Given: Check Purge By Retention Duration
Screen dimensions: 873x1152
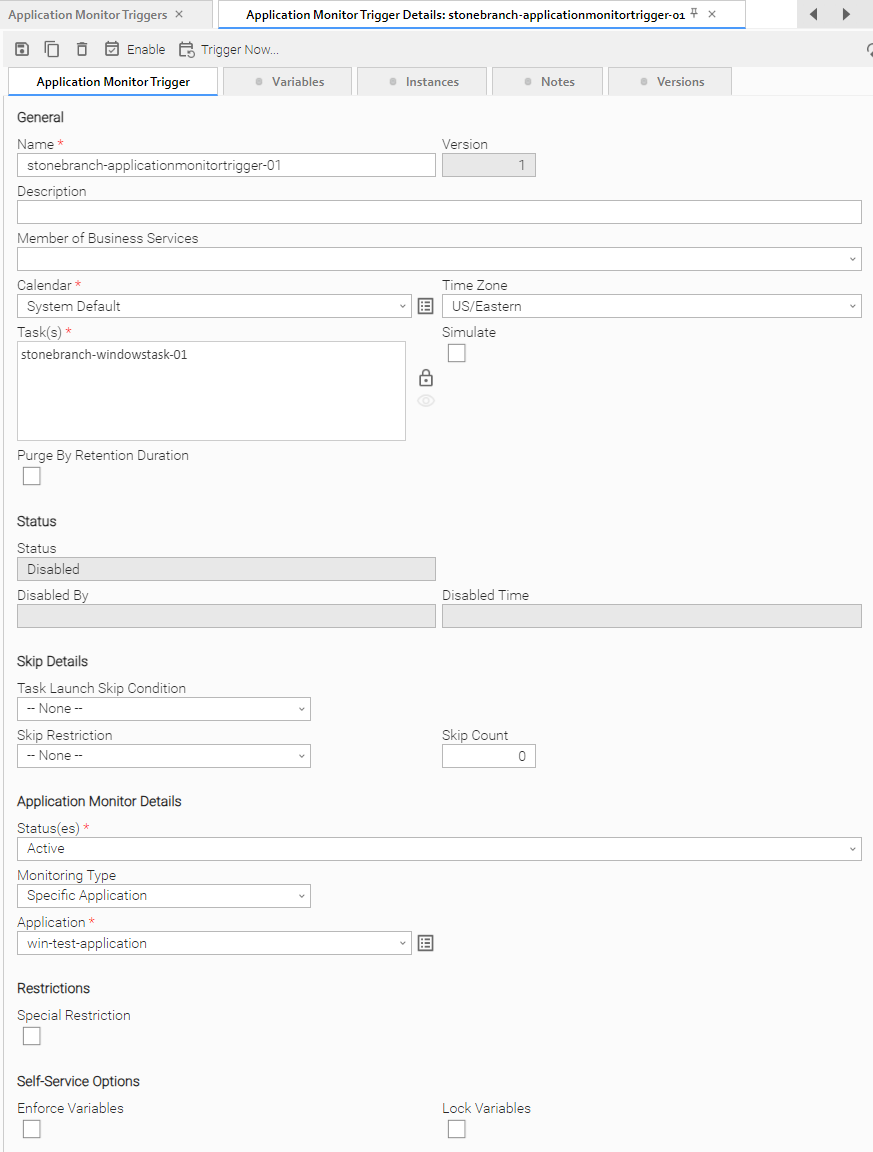Looking at the screenshot, I should 32,476.
